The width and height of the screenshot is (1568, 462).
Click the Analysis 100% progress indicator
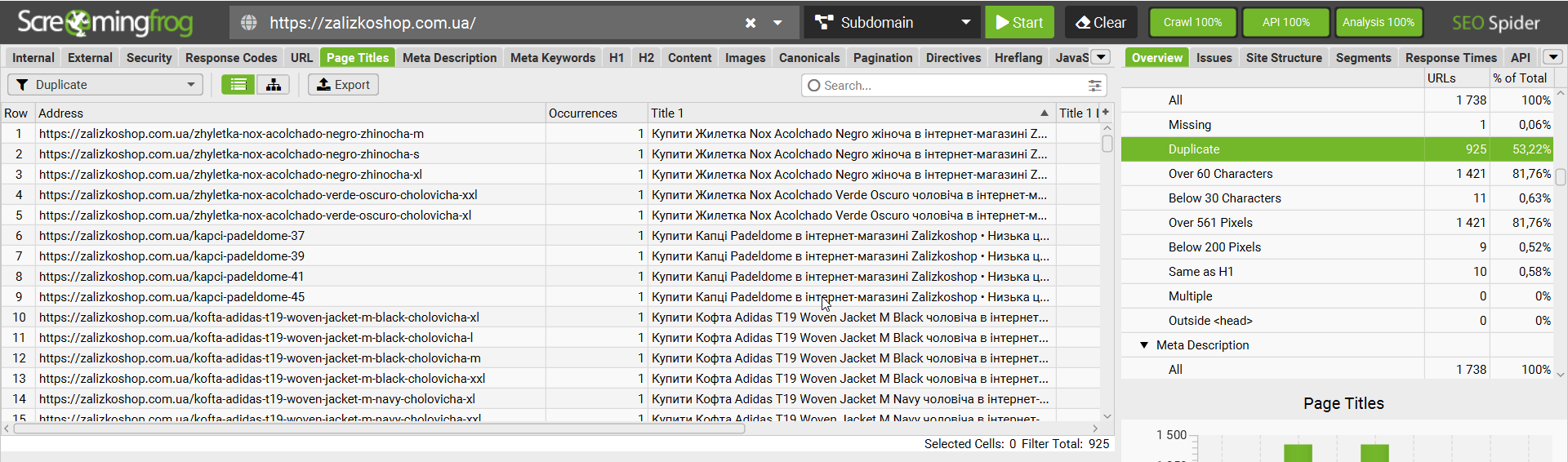click(x=1379, y=23)
